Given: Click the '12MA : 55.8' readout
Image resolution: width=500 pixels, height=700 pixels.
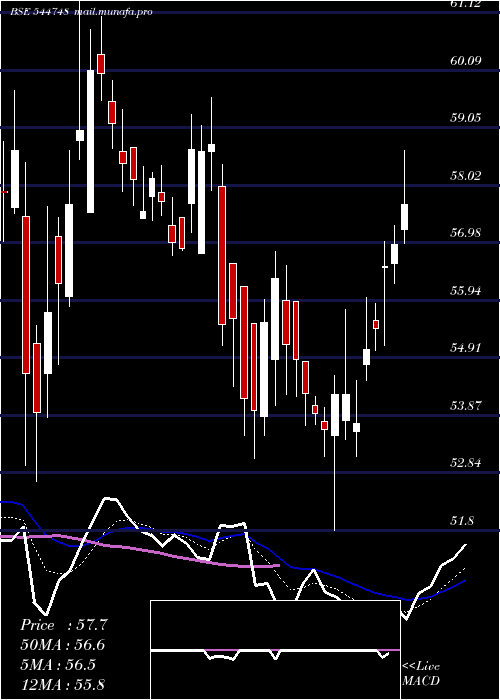Looking at the screenshot, I should pyautogui.click(x=63, y=684).
